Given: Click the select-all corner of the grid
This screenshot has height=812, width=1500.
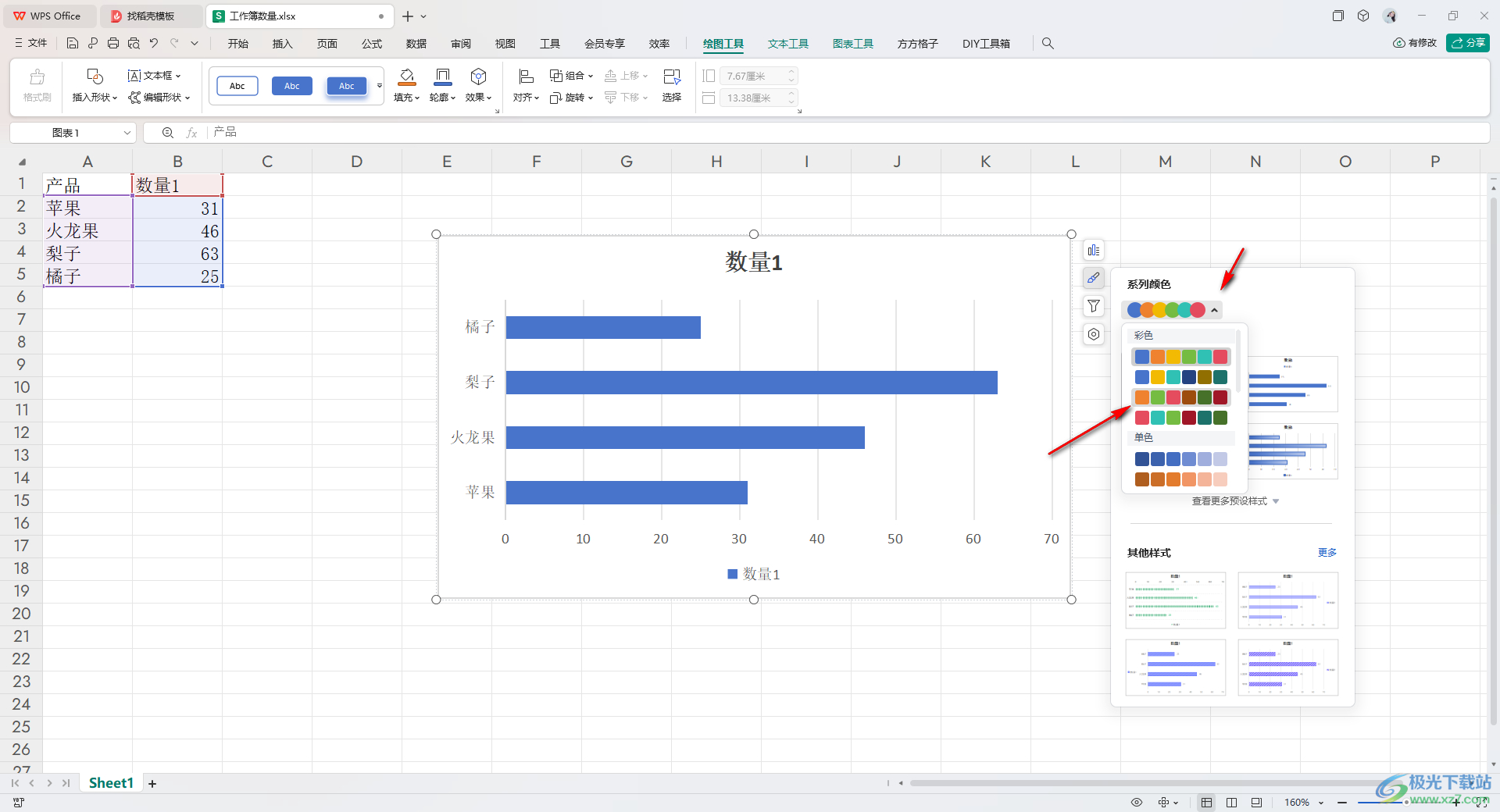Looking at the screenshot, I should [x=22, y=162].
